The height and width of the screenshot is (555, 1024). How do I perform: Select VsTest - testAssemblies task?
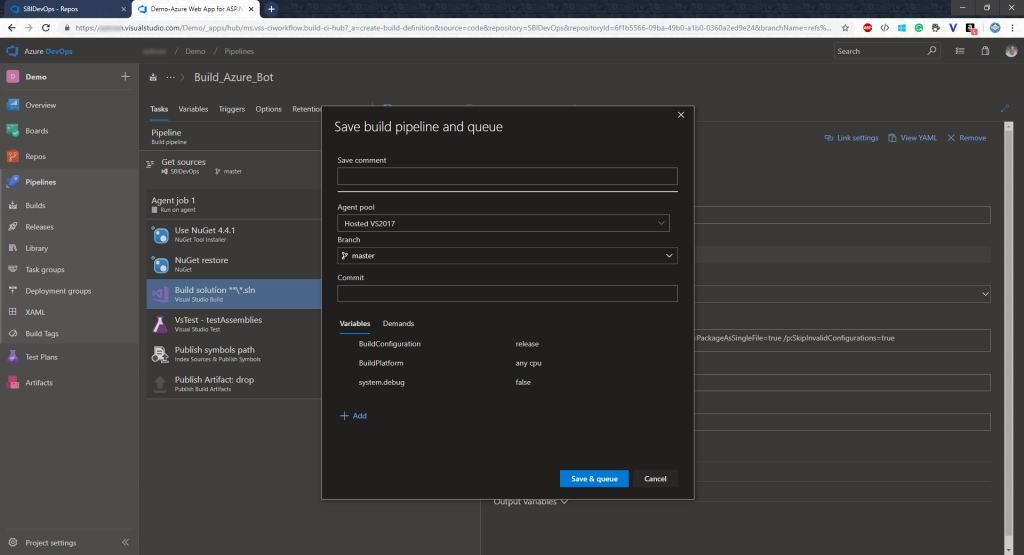pyautogui.click(x=233, y=324)
